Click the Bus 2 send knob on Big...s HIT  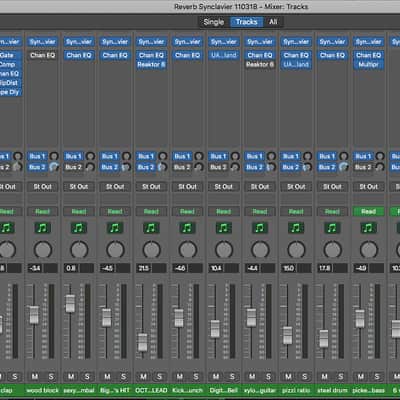[x=126, y=167]
